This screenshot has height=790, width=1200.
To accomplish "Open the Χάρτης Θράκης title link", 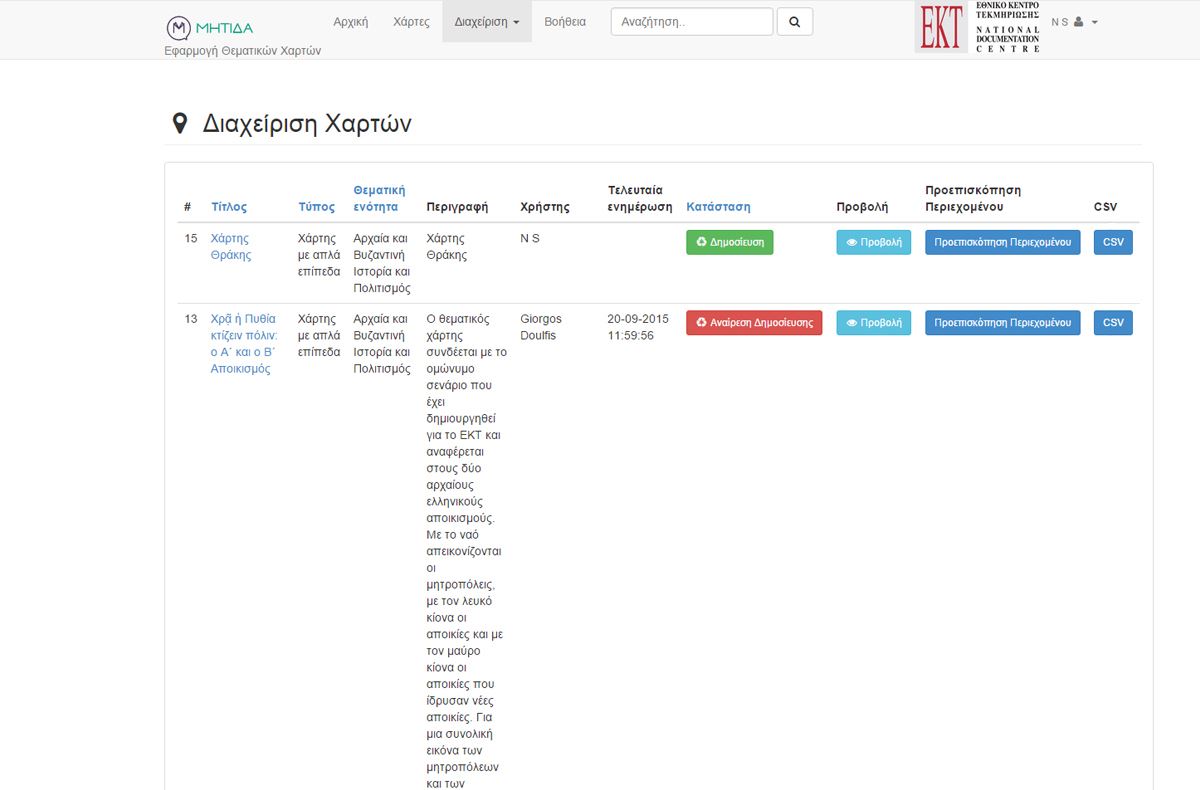I will coord(230,246).
